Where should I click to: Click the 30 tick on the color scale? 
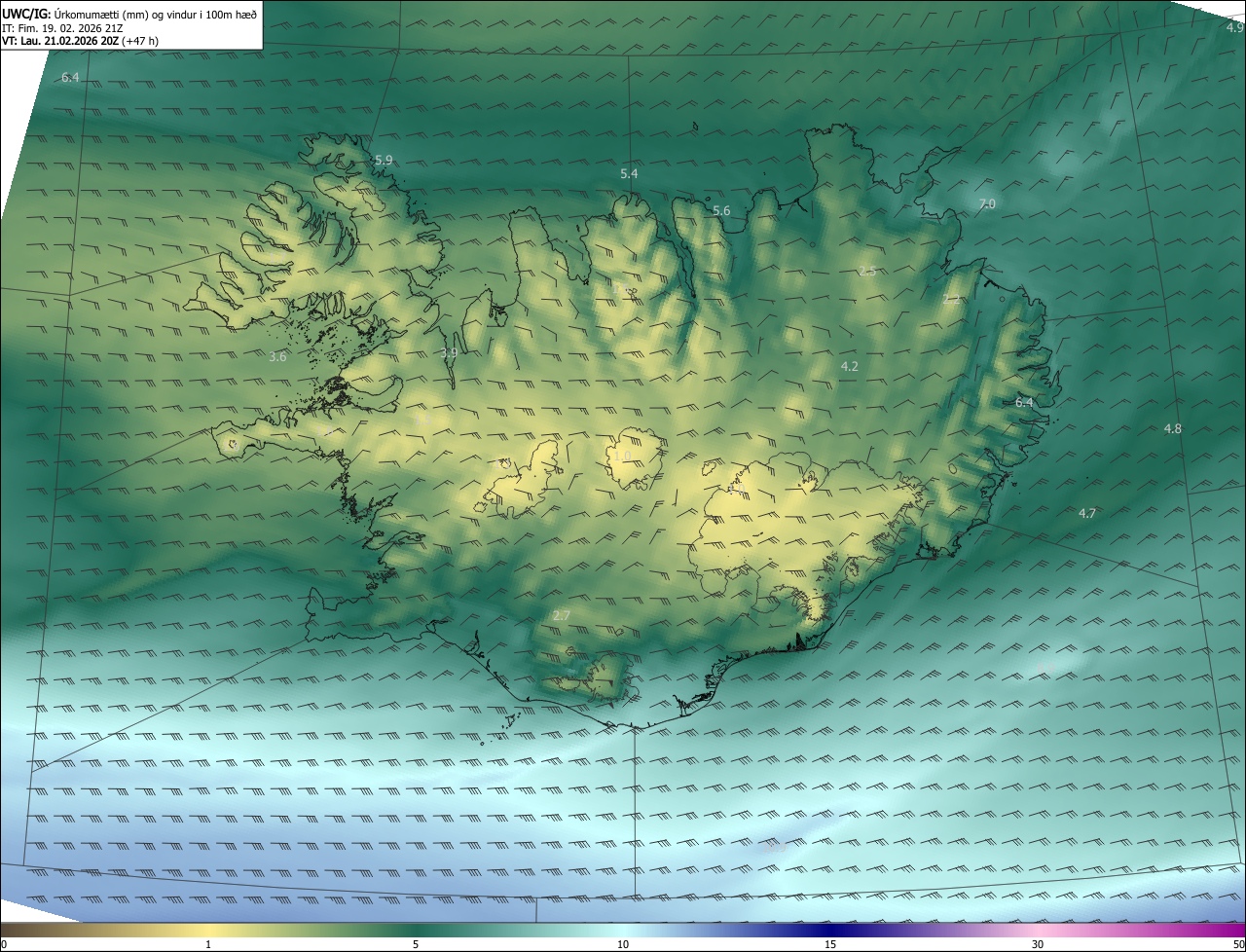(x=1038, y=944)
